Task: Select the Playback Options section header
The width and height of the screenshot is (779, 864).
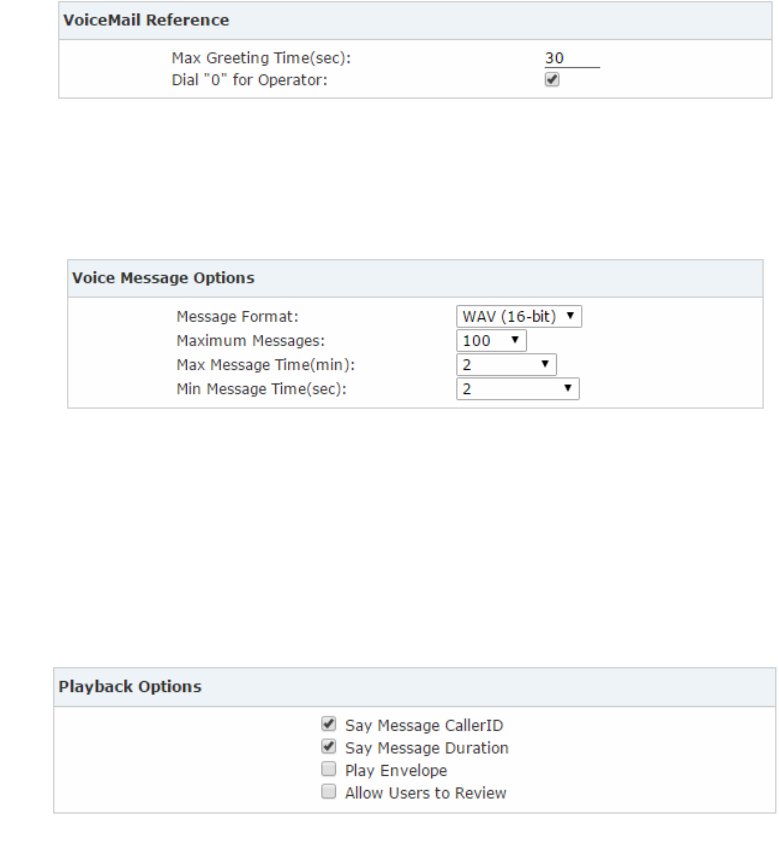Action: tap(130, 687)
